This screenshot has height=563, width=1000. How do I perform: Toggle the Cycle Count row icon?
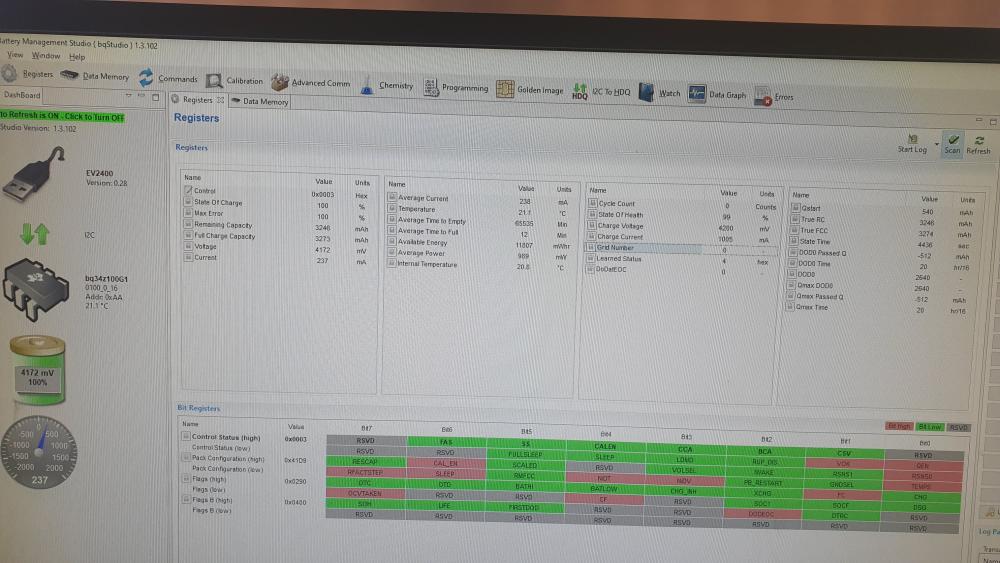(592, 203)
